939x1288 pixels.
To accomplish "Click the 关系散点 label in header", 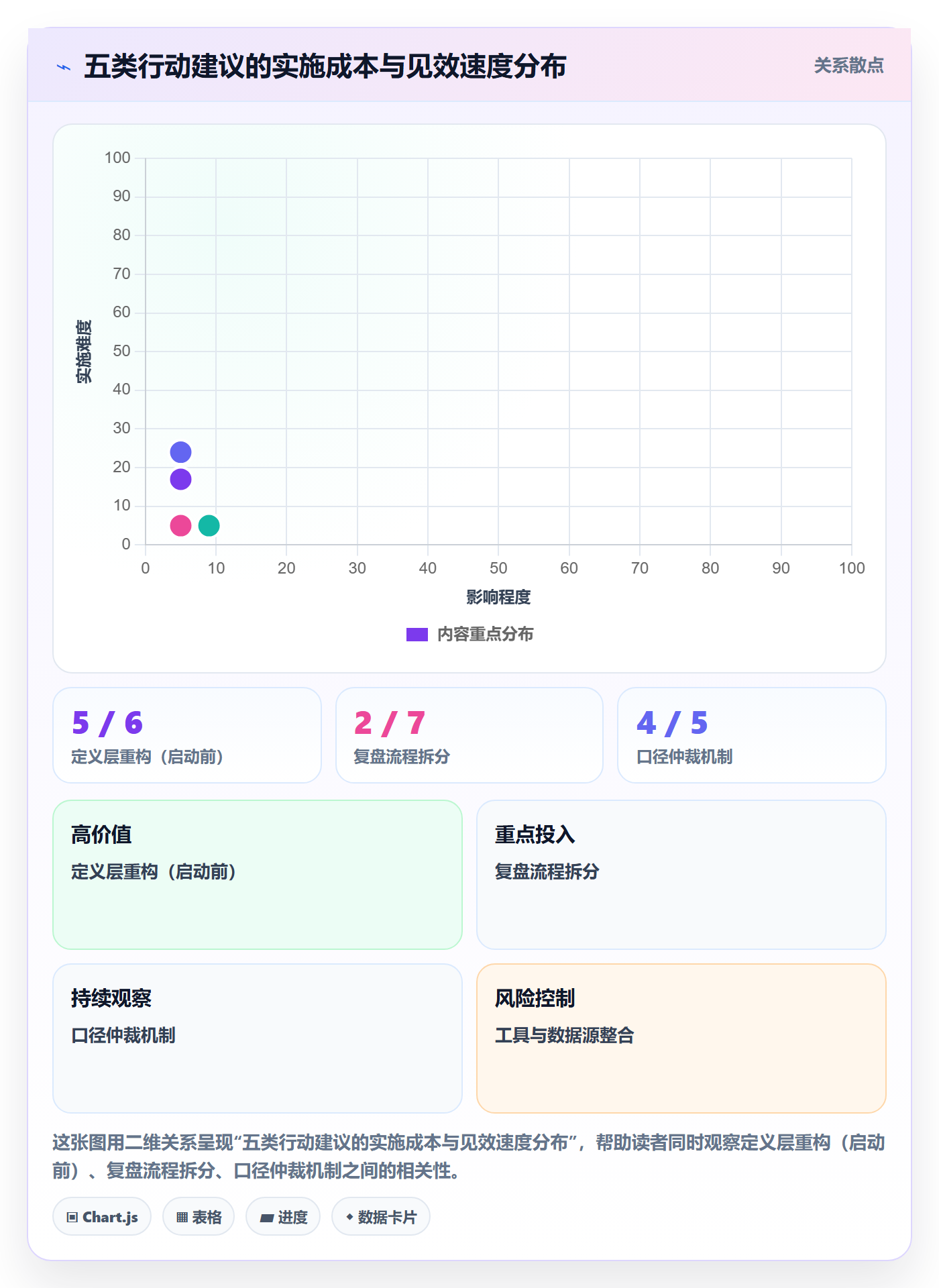I will coord(848,66).
